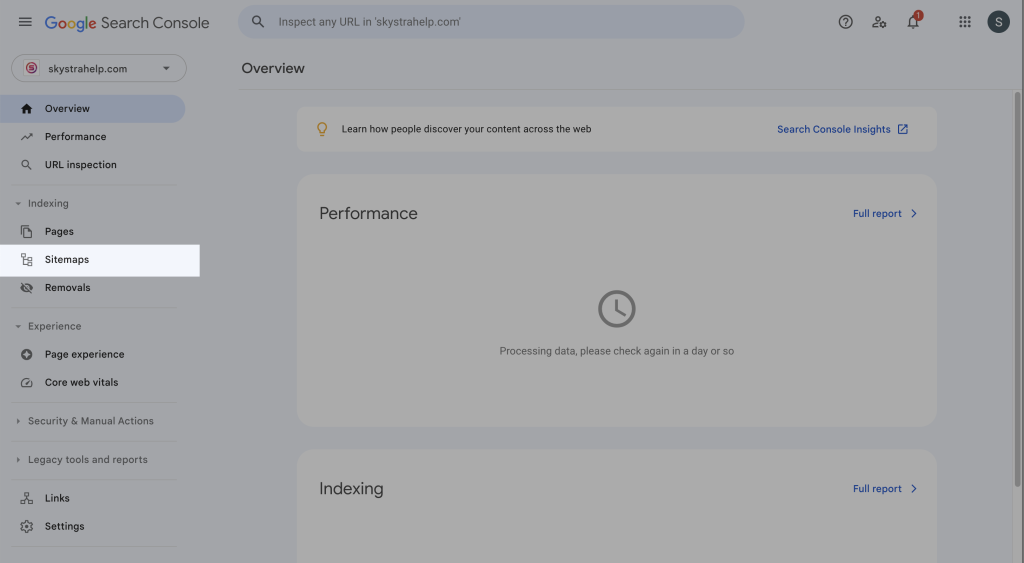Collapse the Experience section

tap(18, 327)
